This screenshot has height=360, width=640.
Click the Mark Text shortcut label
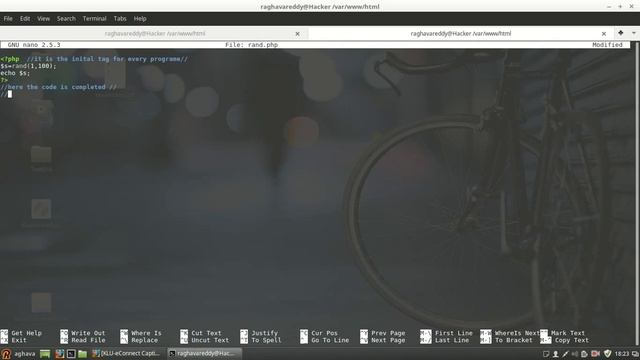568,333
